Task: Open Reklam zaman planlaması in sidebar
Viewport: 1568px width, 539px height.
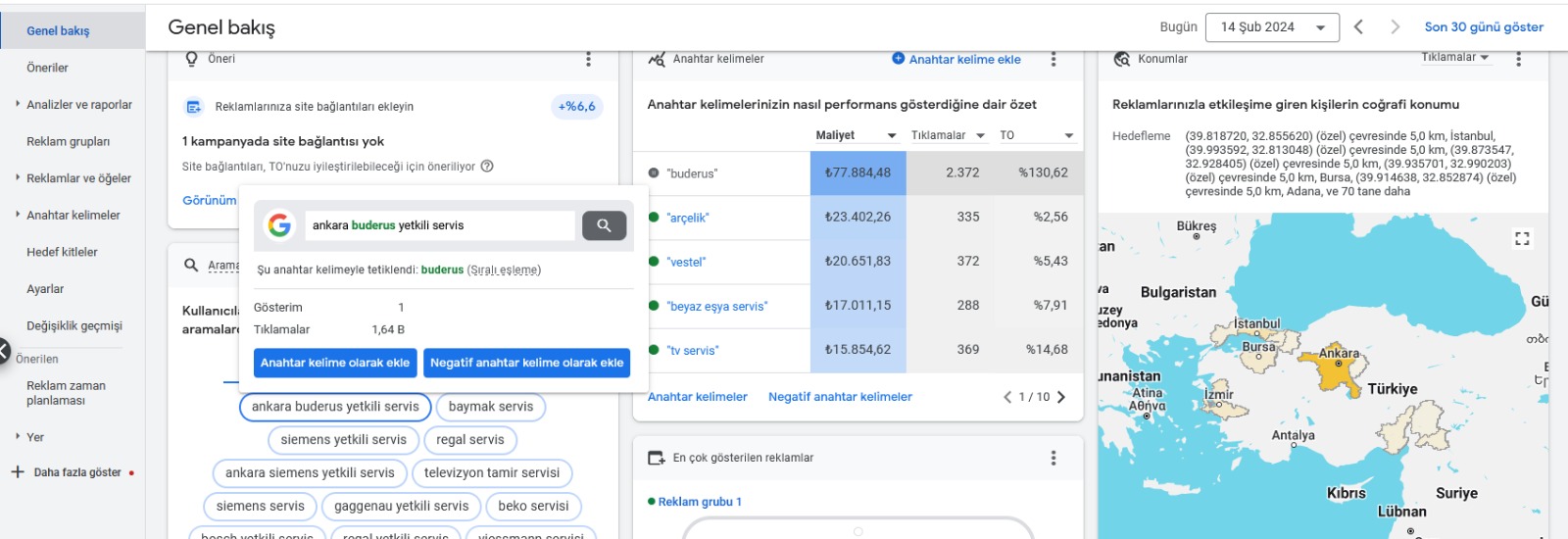Action: (66, 393)
